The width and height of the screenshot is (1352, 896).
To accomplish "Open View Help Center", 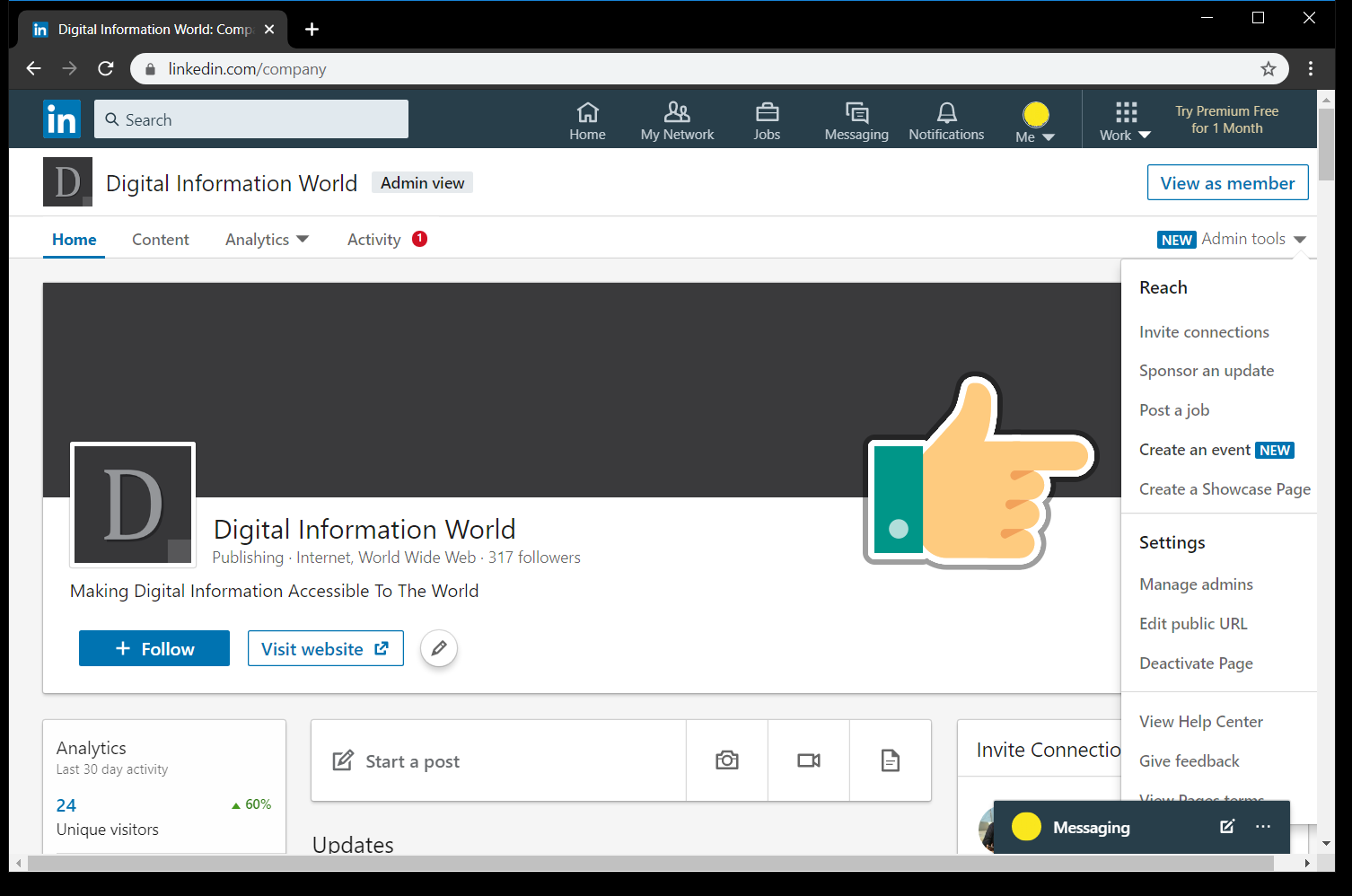I will pos(1201,722).
